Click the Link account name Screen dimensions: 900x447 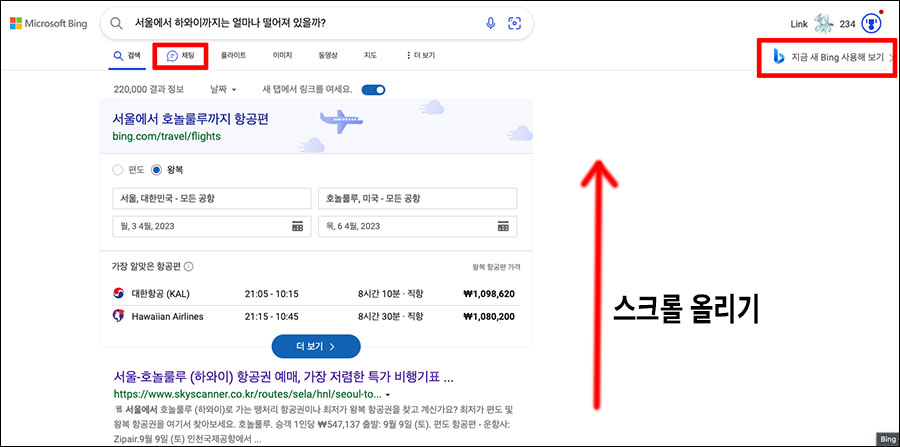pyautogui.click(x=798, y=24)
